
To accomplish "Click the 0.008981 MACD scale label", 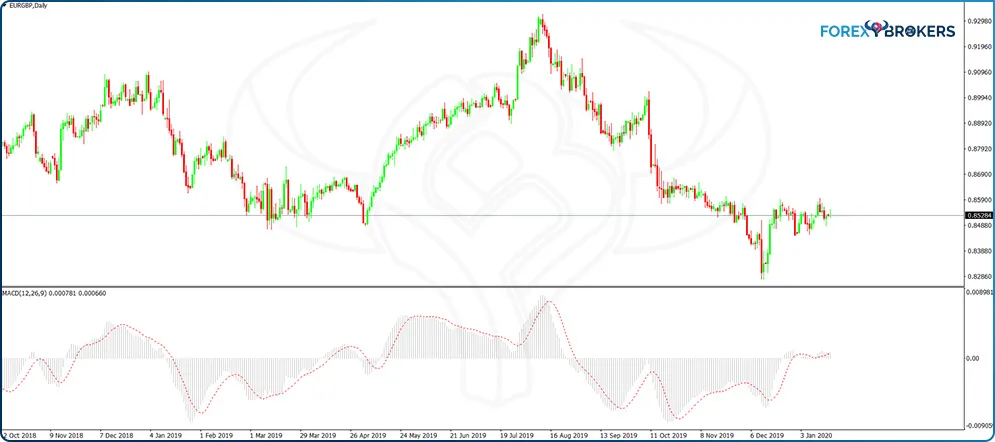I will point(979,292).
